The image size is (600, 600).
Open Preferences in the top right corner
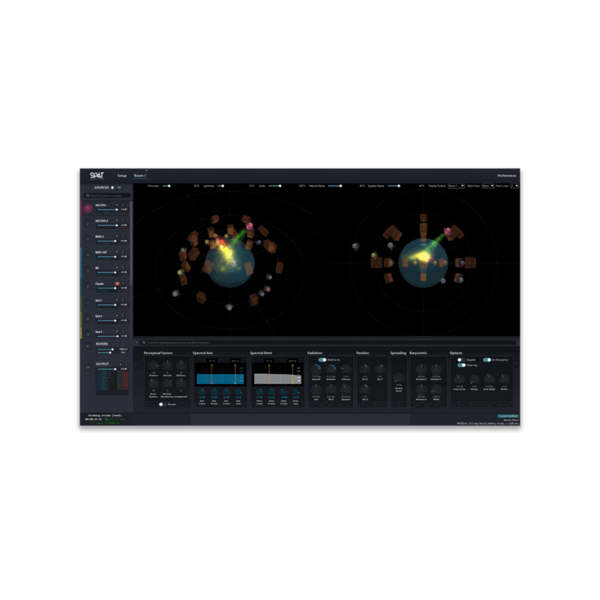pos(507,176)
